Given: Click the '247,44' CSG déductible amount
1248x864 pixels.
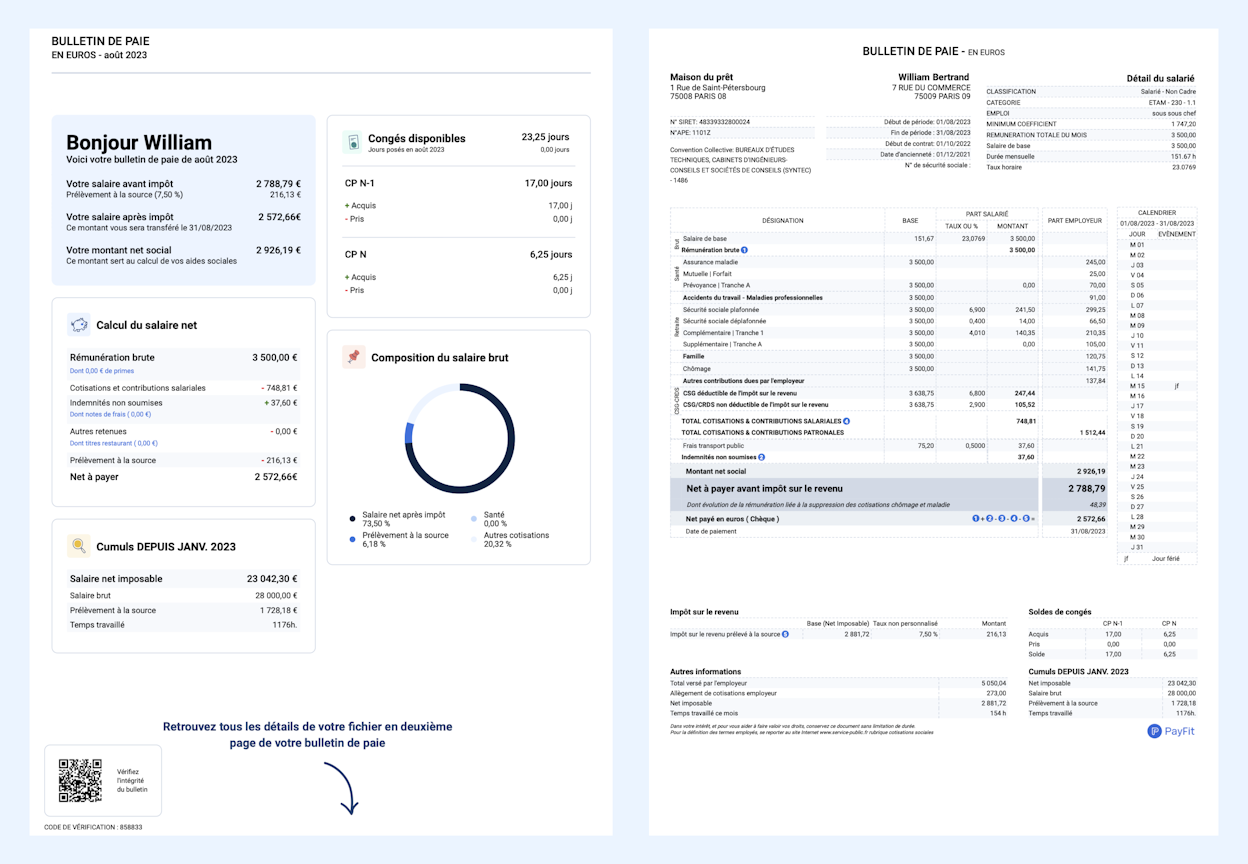Looking at the screenshot, I should coord(1025,393).
